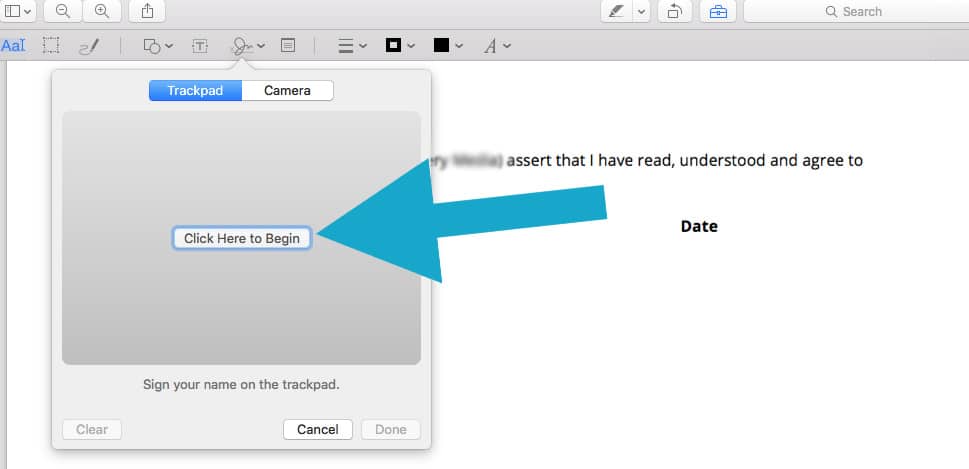The image size is (969, 469).
Task: Open the Shapes tool menu
Action: tap(158, 46)
